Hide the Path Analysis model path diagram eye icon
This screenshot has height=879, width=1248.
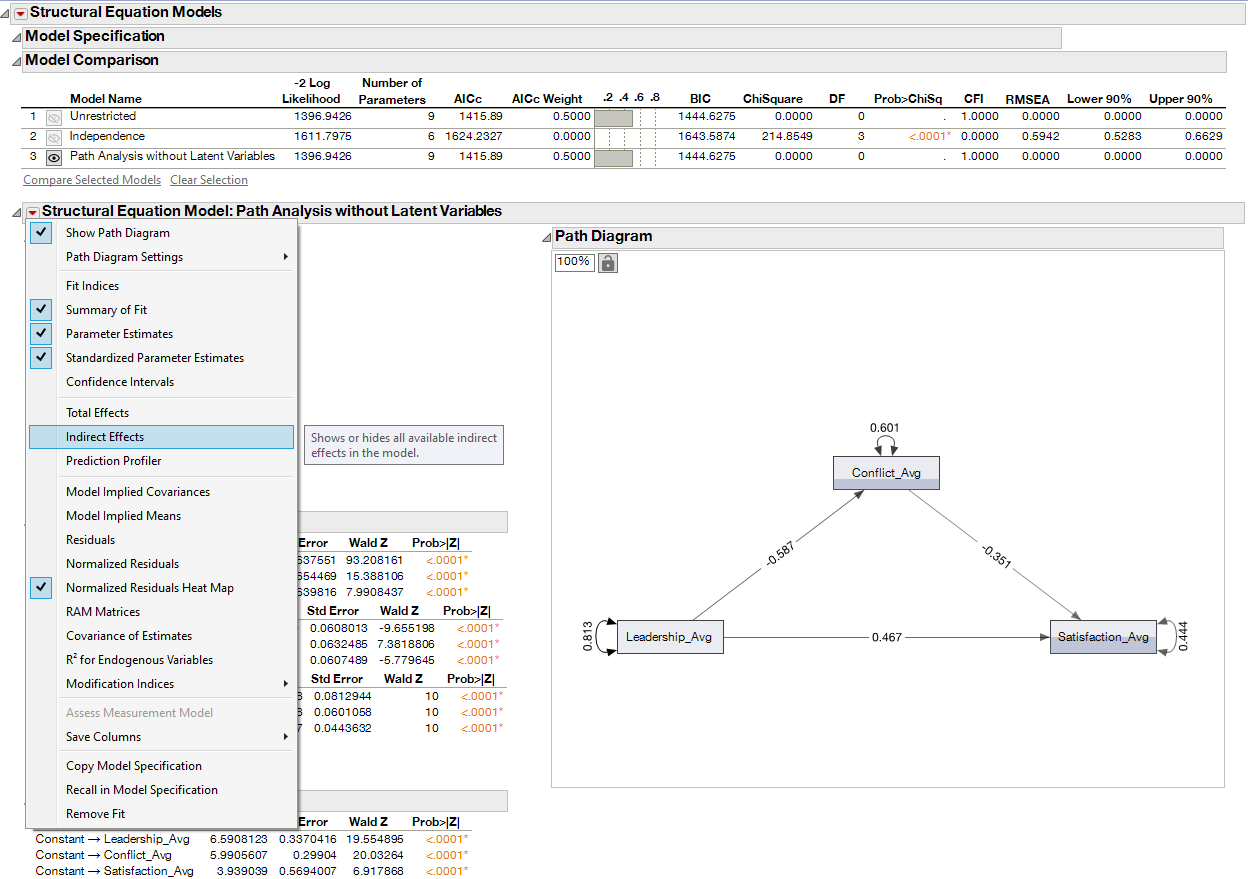[55, 156]
